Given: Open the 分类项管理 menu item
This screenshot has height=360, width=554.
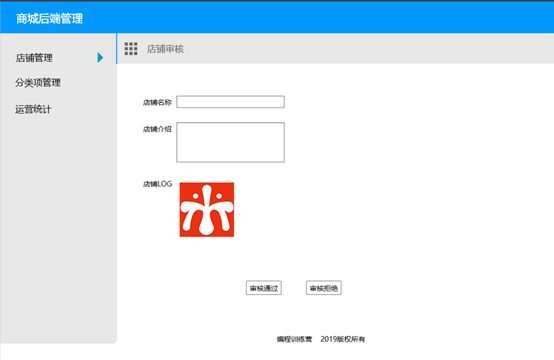Looking at the screenshot, I should tap(38, 83).
